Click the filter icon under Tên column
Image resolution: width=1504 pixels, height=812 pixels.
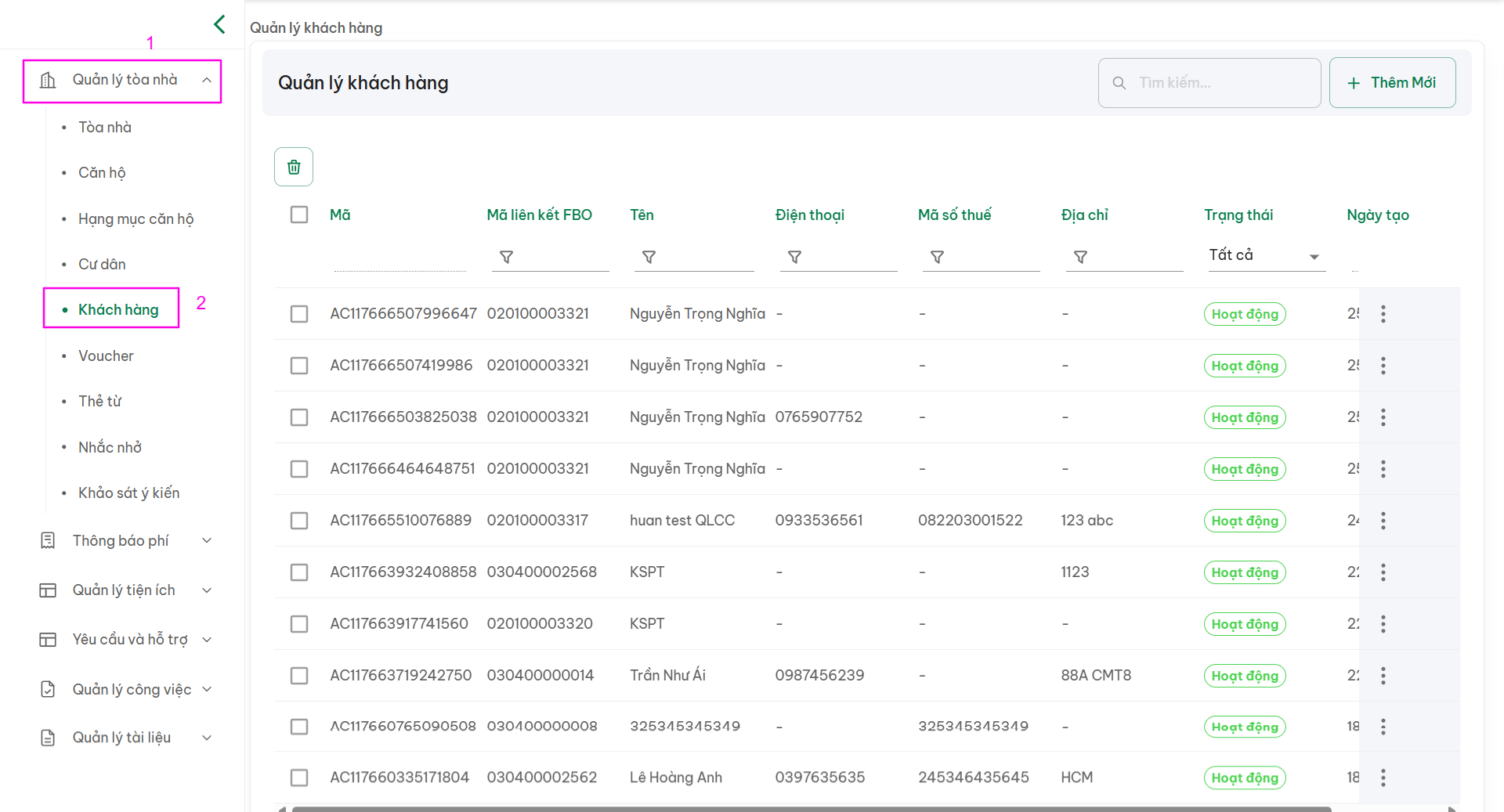pos(649,257)
